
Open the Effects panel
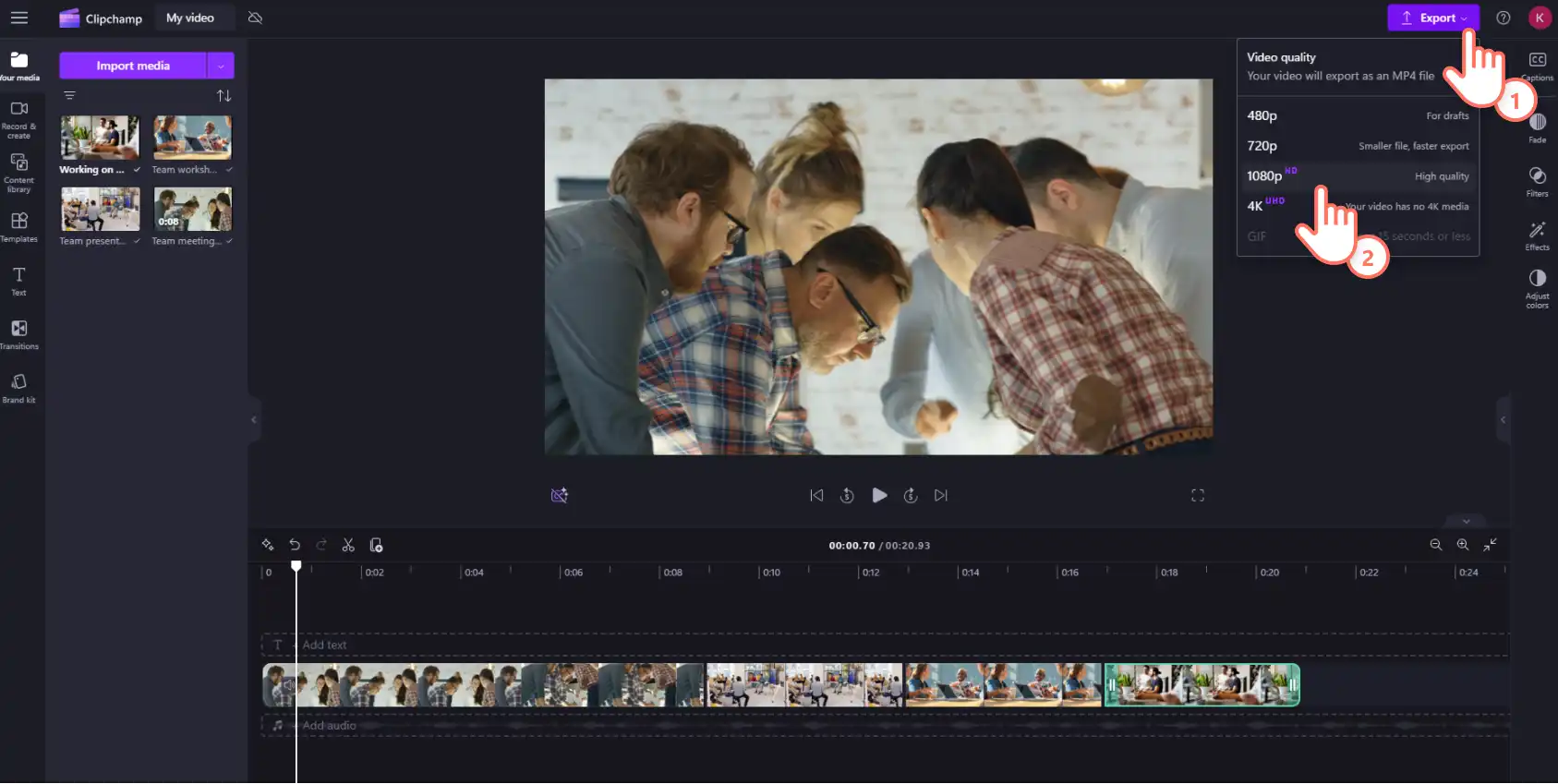coord(1537,235)
